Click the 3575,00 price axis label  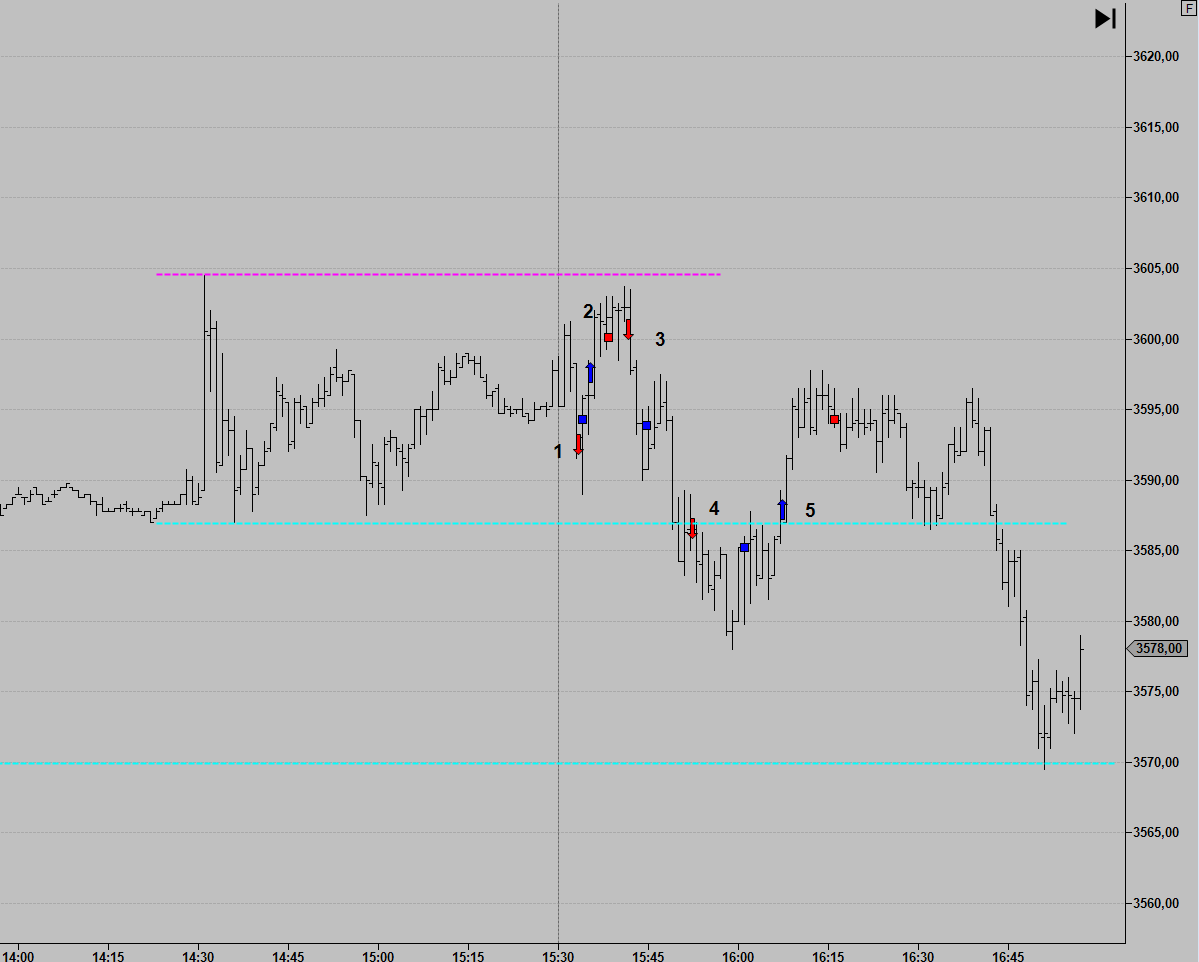click(1155, 691)
